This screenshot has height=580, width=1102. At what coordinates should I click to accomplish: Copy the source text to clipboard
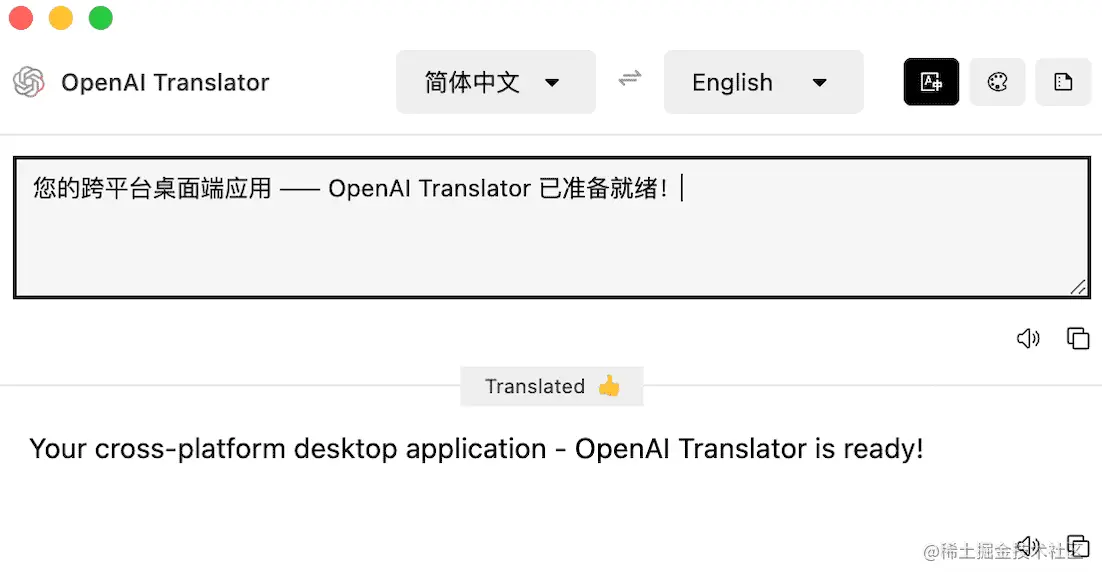[1078, 338]
